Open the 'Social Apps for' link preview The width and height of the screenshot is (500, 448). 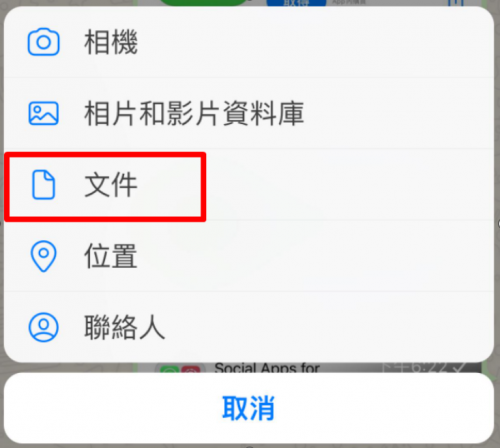pyautogui.click(x=267, y=368)
